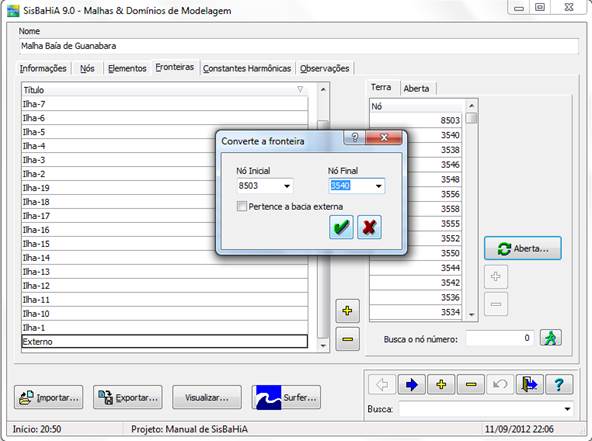
Task: Confirm conversion with green checkmark button
Action: (341, 227)
